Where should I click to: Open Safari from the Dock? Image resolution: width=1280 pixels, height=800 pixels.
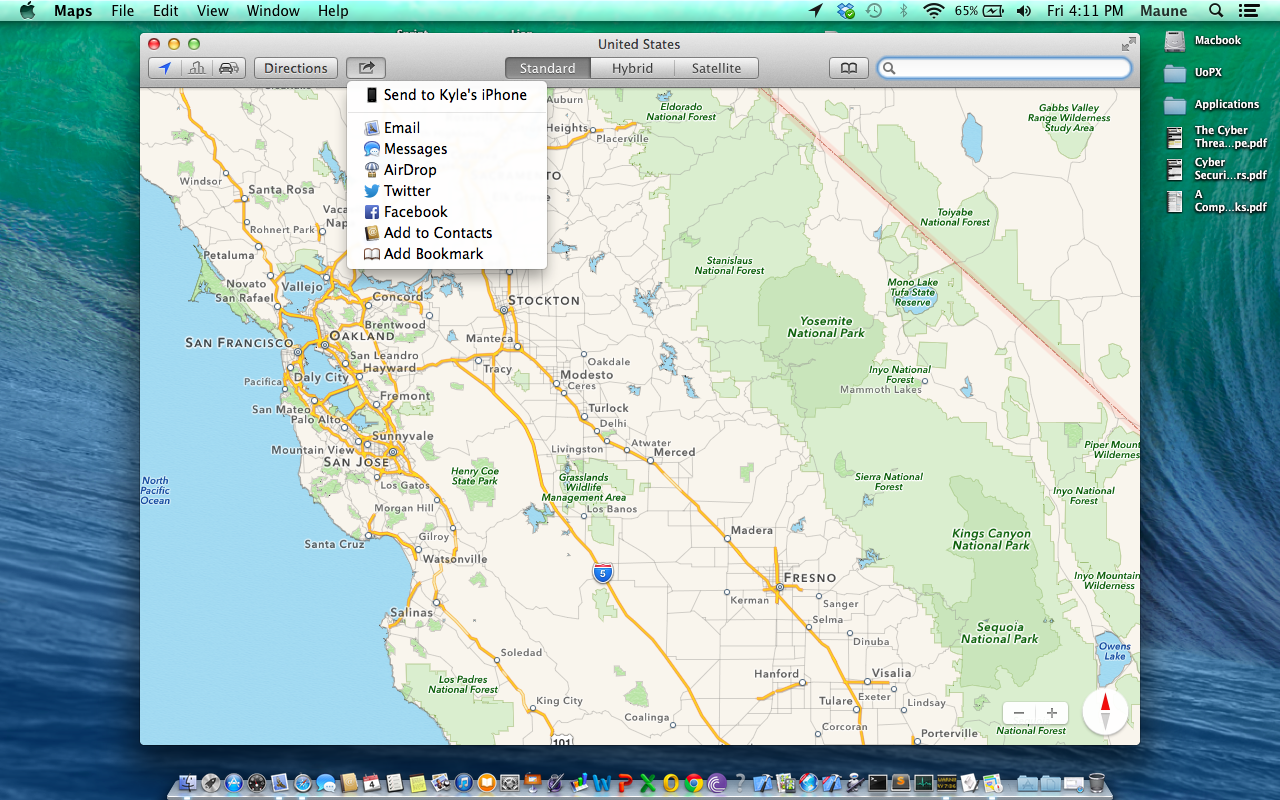tap(303, 783)
